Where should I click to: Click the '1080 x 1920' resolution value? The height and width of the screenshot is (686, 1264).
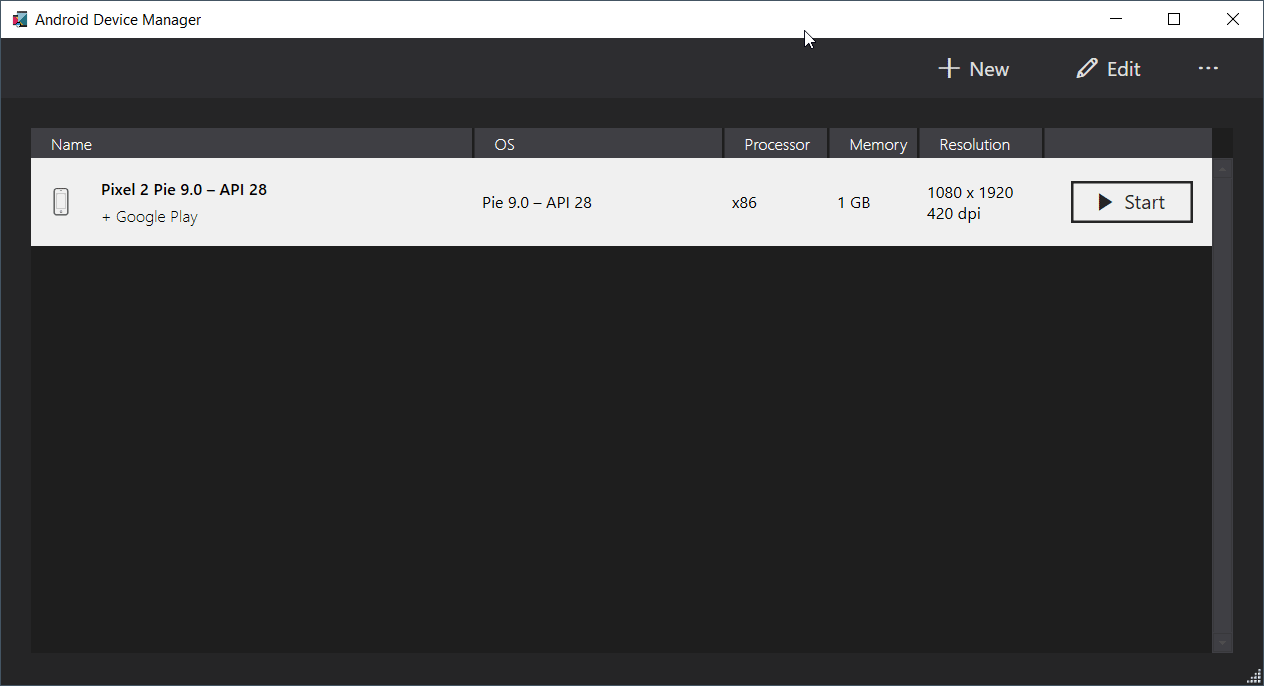[x=970, y=192]
